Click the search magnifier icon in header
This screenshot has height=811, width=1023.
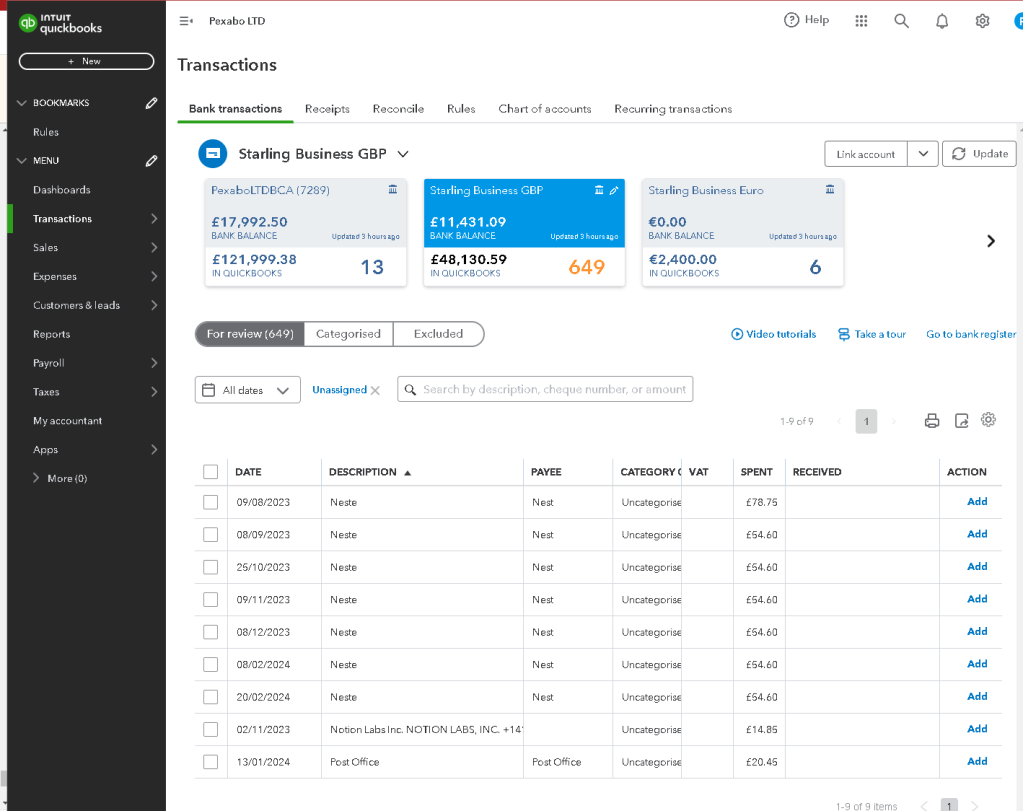(901, 21)
